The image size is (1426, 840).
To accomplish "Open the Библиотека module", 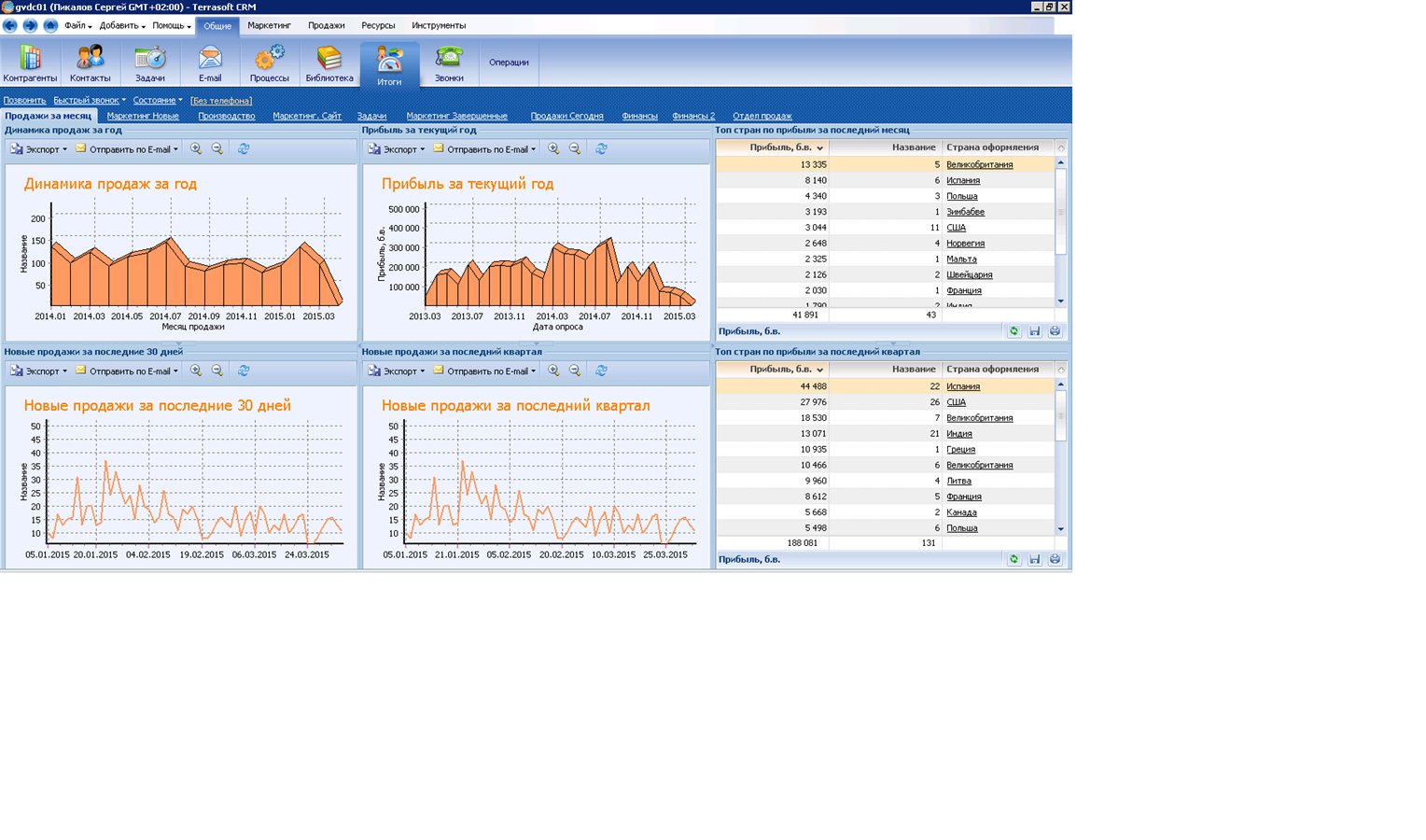I will point(329,63).
